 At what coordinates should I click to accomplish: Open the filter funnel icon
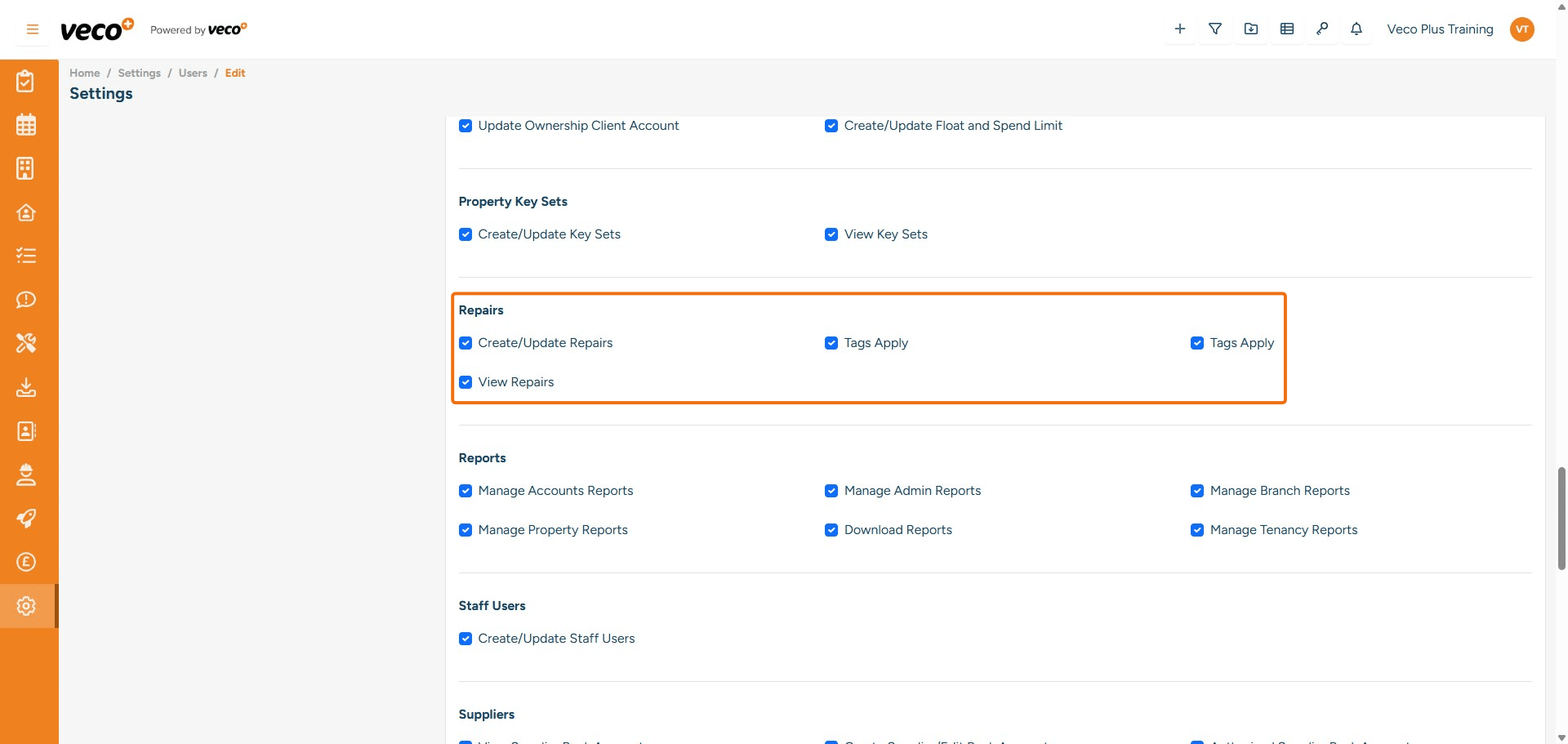tap(1215, 29)
